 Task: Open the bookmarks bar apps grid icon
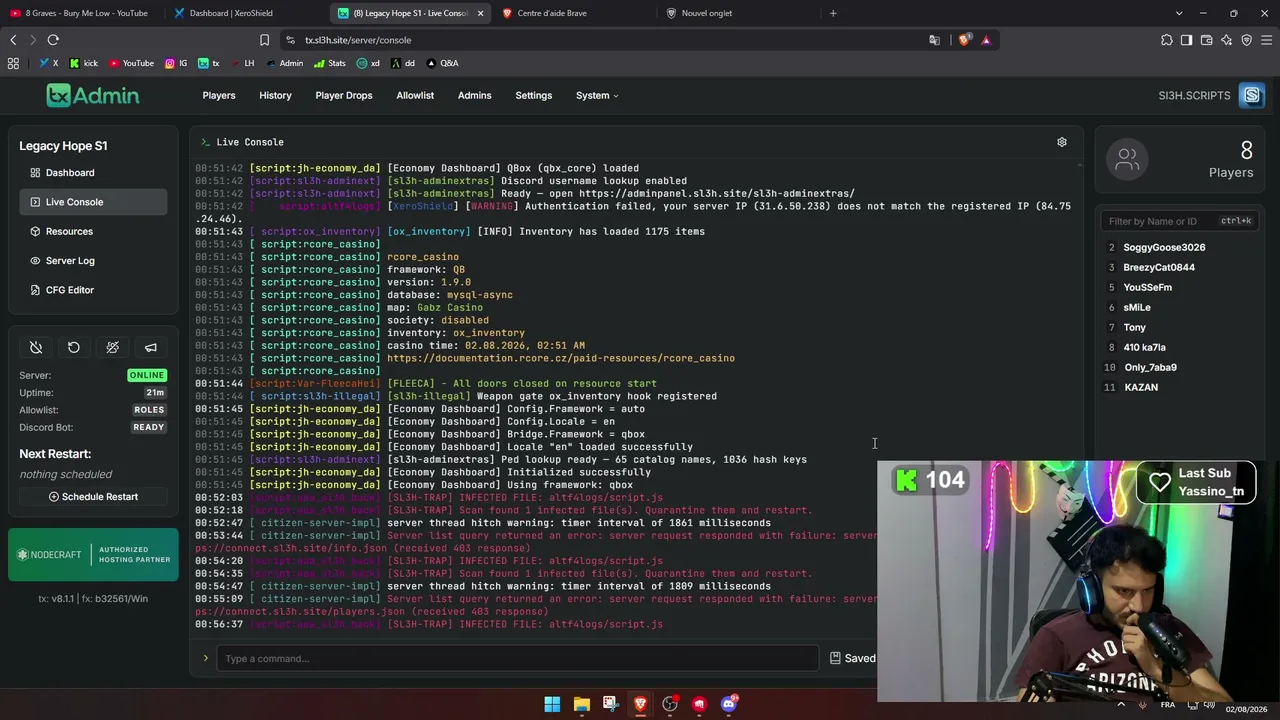click(x=13, y=63)
